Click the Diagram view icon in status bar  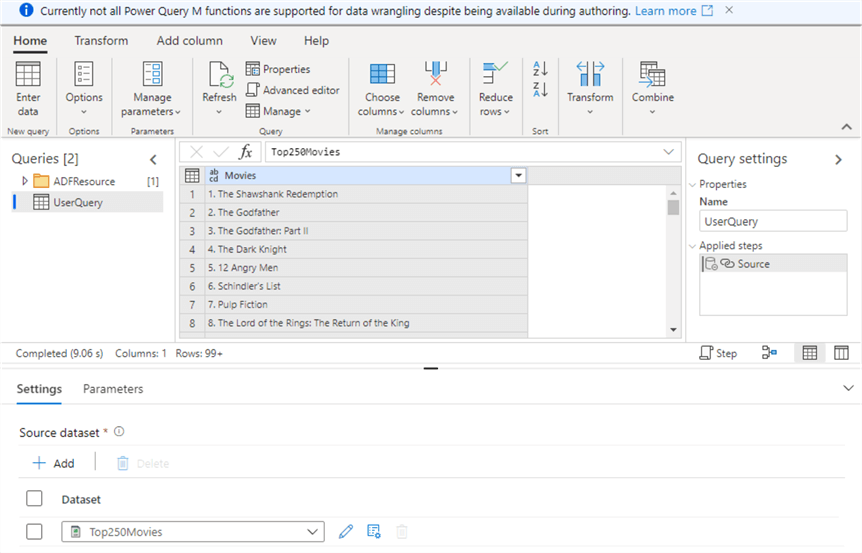tap(769, 353)
